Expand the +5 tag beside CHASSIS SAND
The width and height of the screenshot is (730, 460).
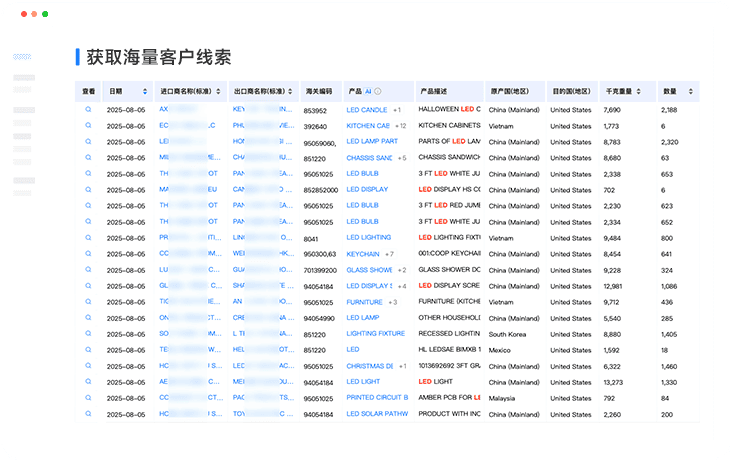point(401,158)
